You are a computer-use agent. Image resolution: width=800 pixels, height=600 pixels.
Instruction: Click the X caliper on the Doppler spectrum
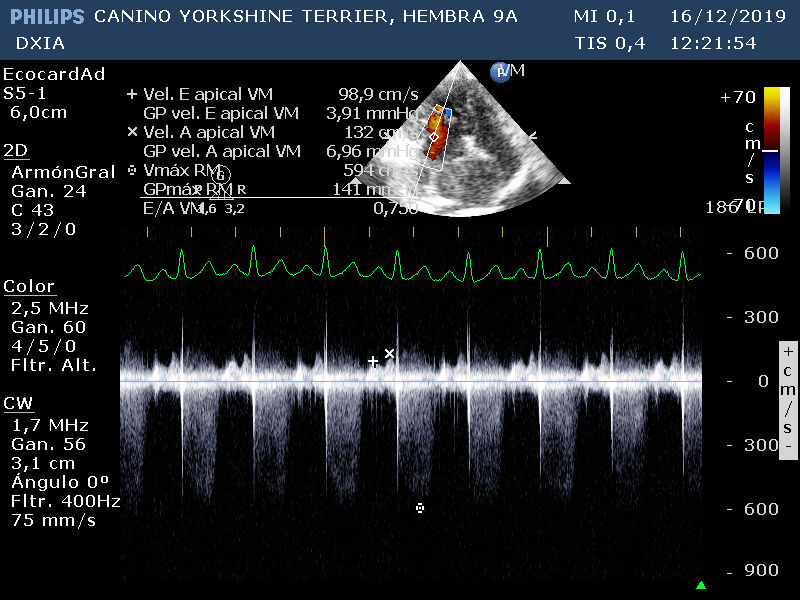390,354
